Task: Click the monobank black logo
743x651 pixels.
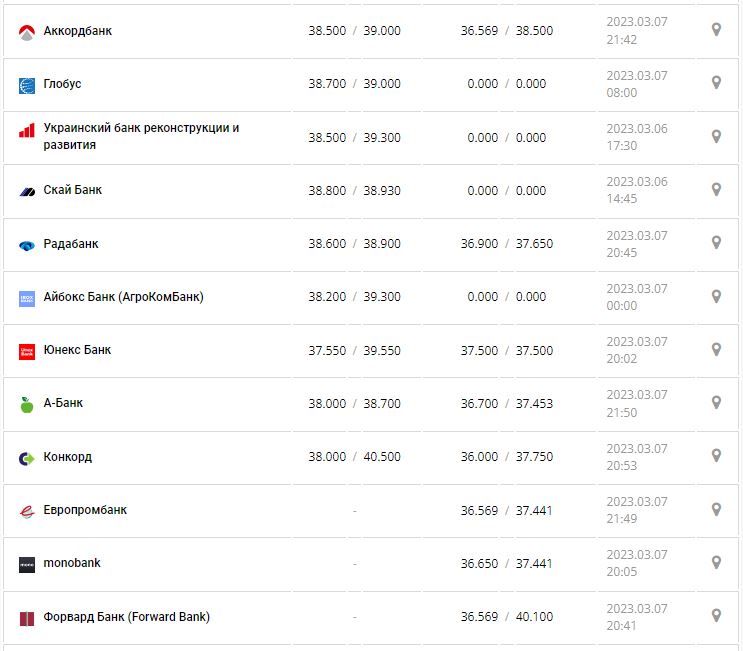Action: (x=27, y=564)
